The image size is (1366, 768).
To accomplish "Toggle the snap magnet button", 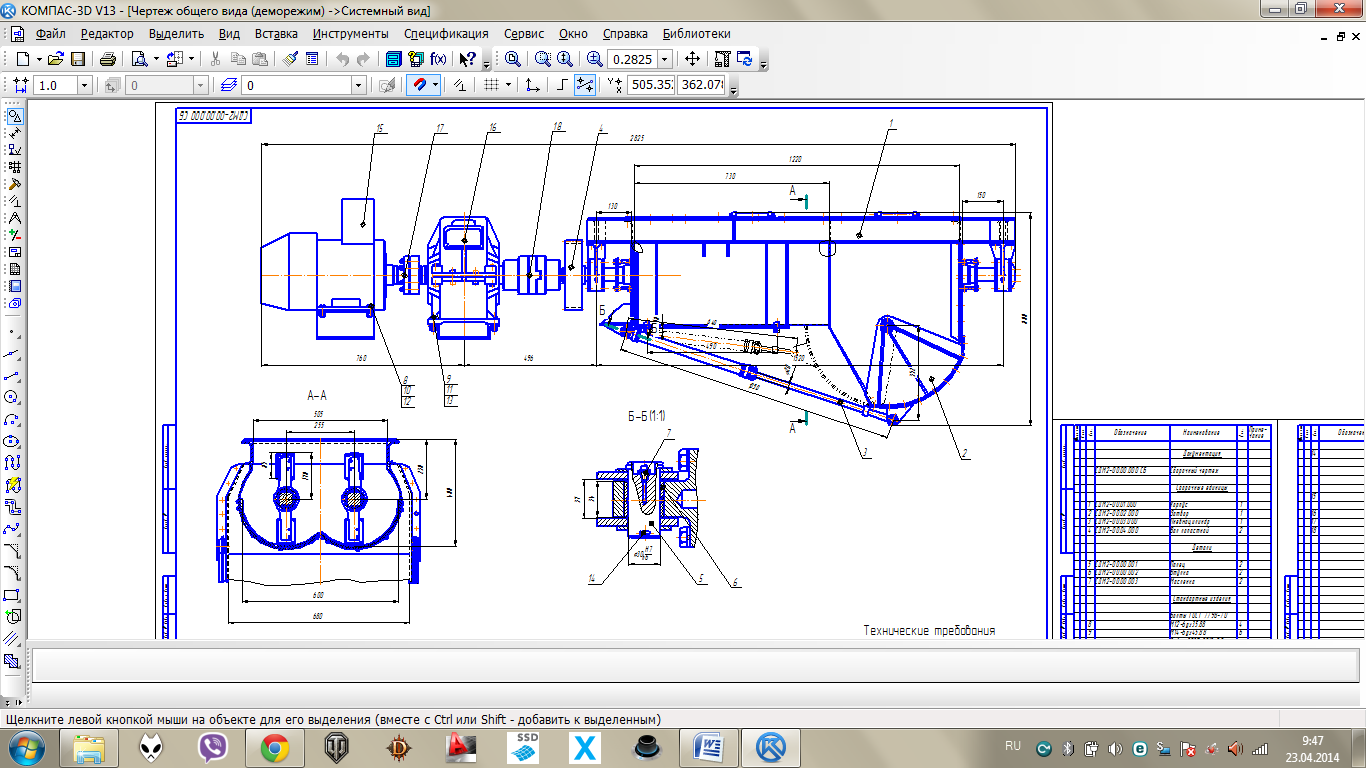I will [x=421, y=86].
